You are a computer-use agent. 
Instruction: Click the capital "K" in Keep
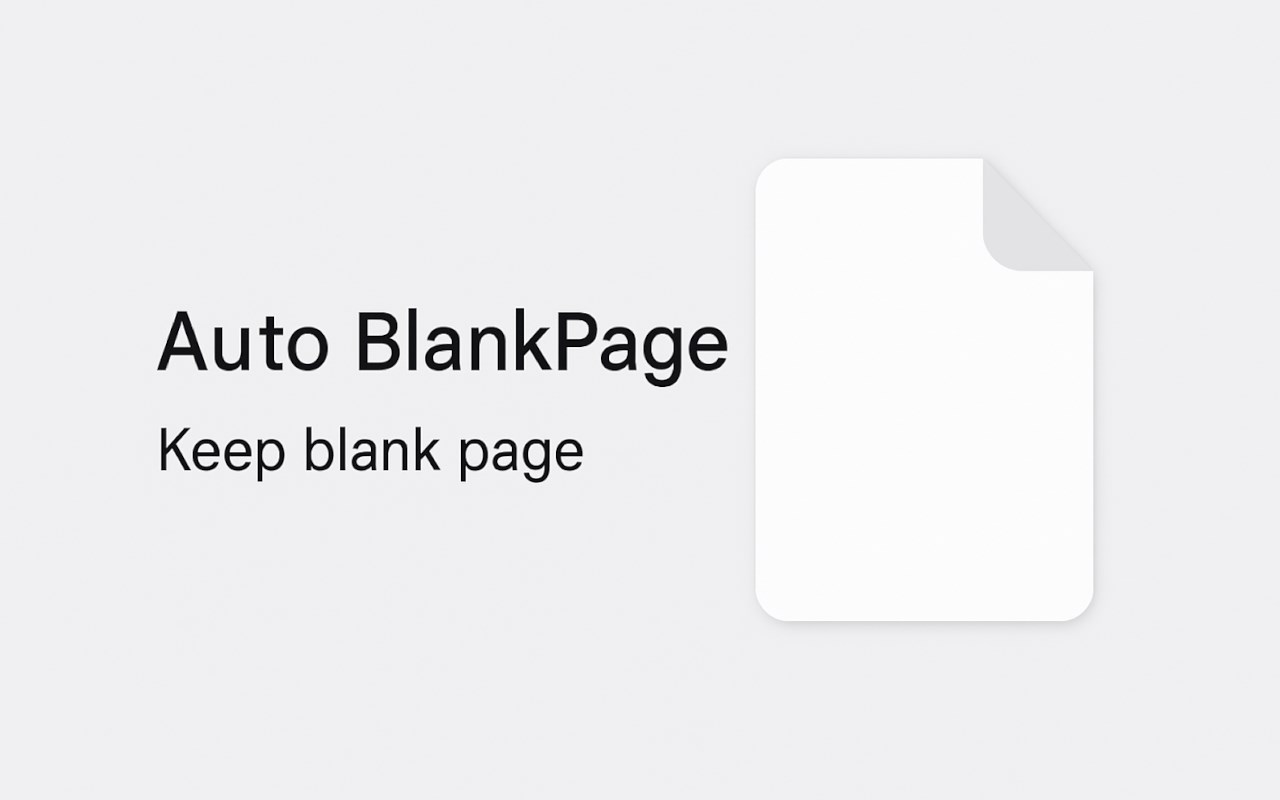(175, 450)
